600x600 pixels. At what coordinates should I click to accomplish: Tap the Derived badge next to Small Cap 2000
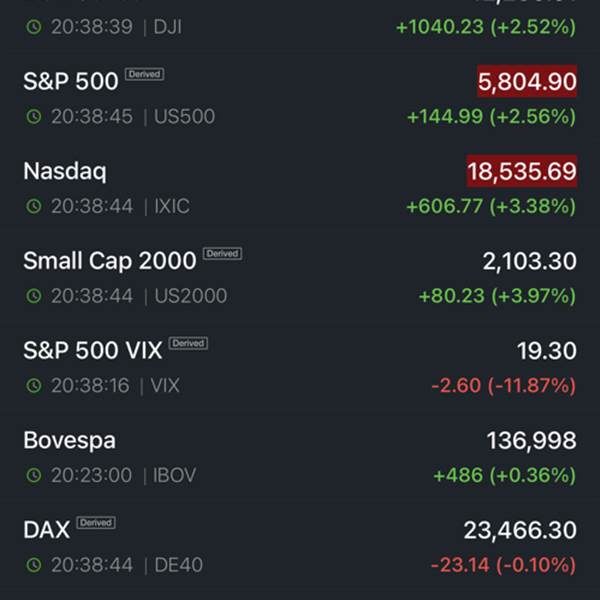click(x=222, y=253)
